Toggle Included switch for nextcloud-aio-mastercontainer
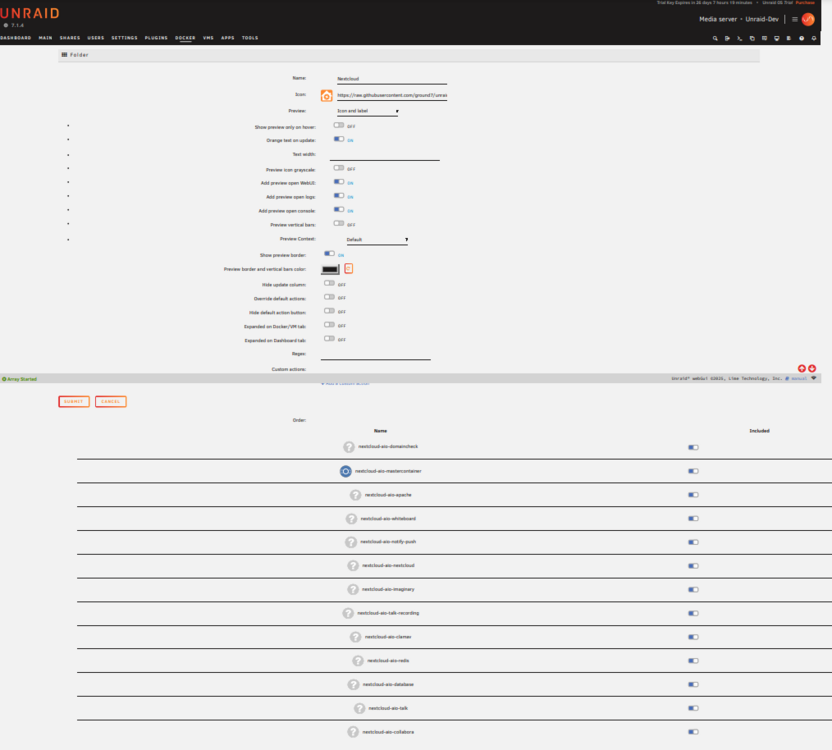This screenshot has height=750, width=832. [693, 471]
